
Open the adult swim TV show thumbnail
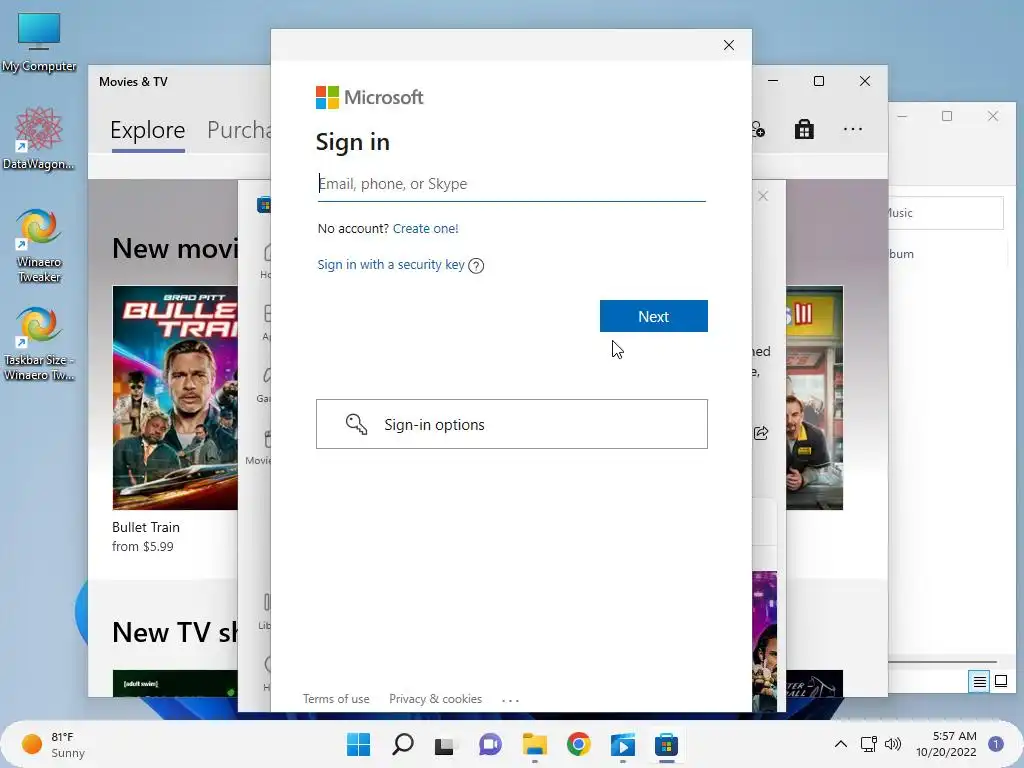tap(175, 683)
